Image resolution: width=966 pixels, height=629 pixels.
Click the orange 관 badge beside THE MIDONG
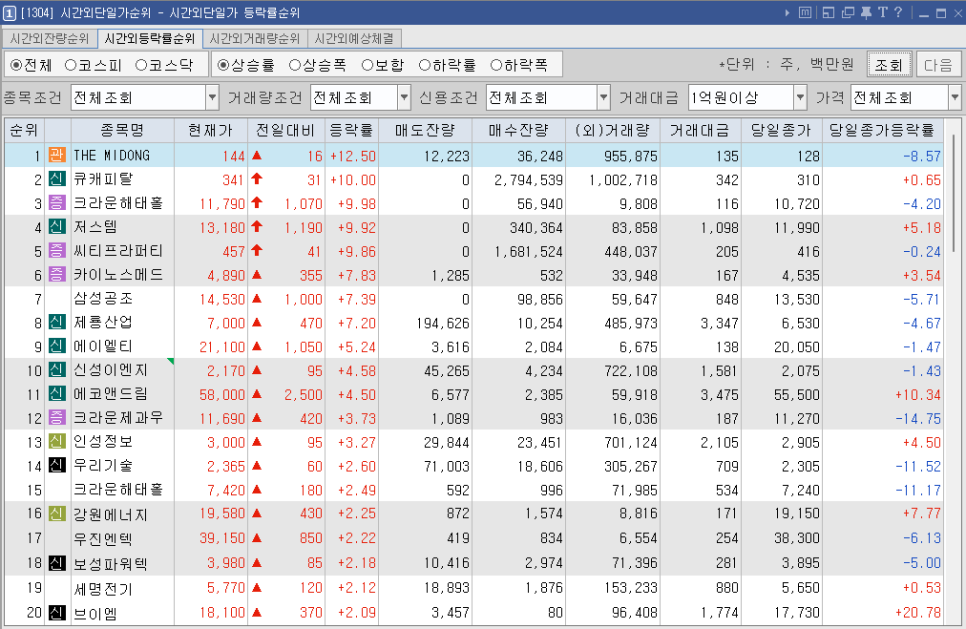pyautogui.click(x=57, y=155)
